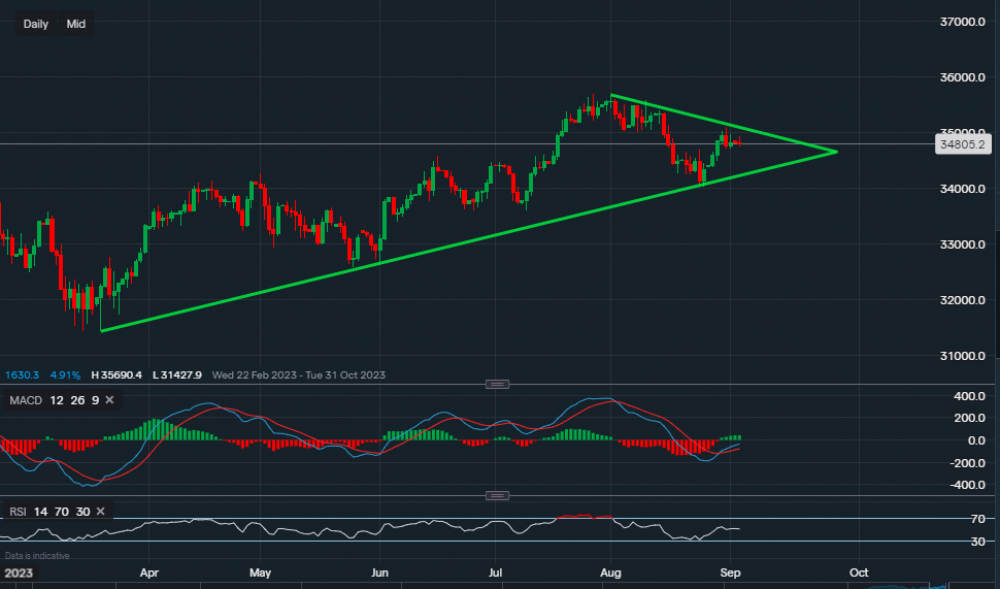Click the resize handle above MACD panel
The image size is (1000, 589).
[497, 384]
